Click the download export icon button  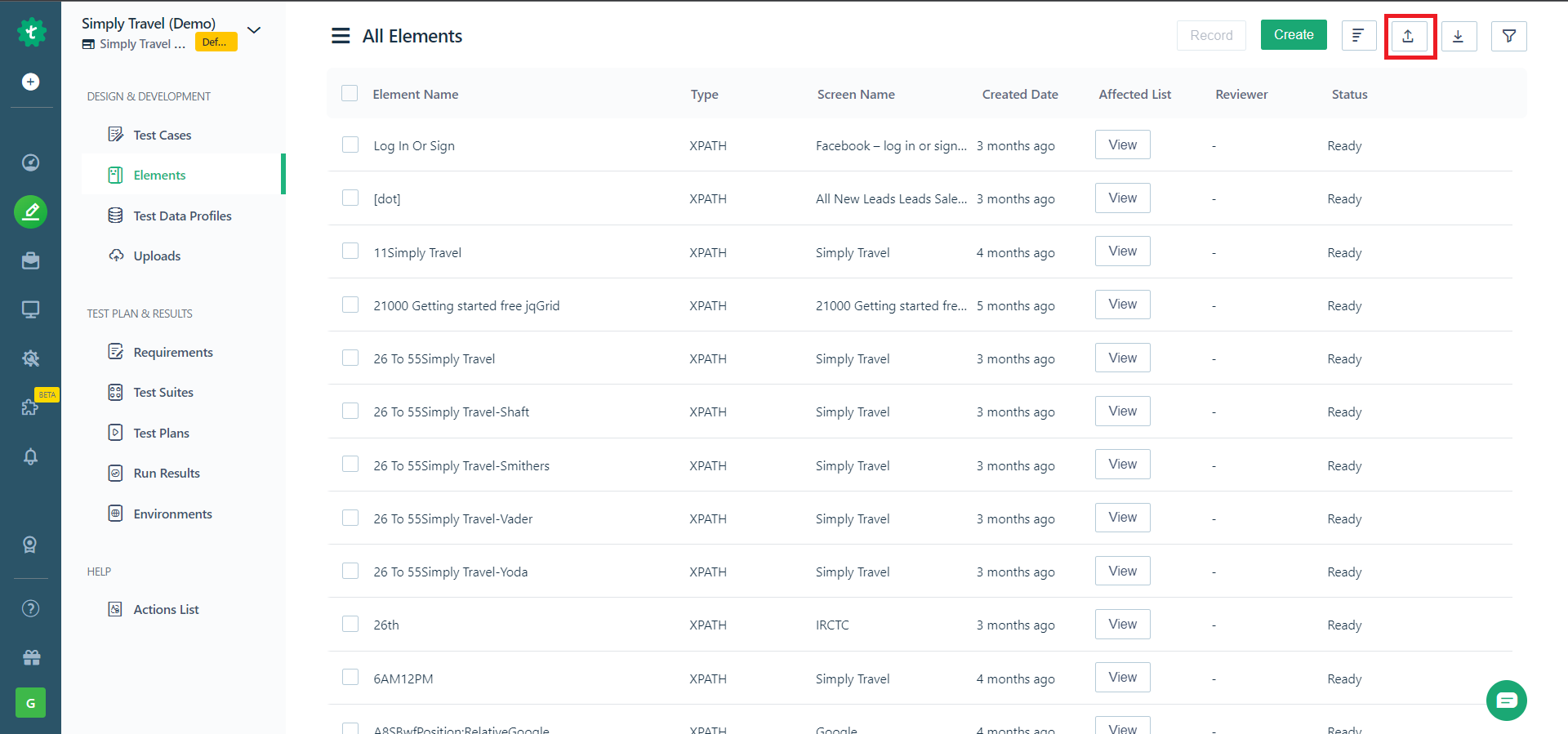[x=1459, y=36]
